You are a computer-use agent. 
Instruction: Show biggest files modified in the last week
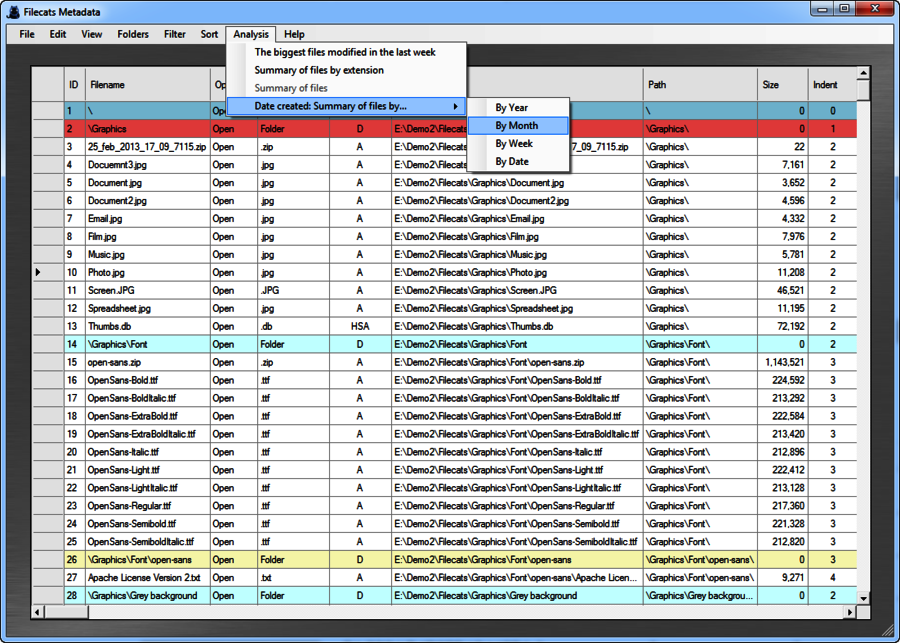tap(345, 52)
